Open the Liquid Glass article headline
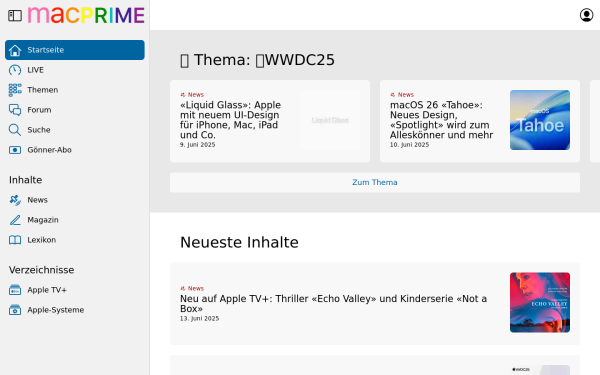Image resolution: width=600 pixels, height=375 pixels. pyautogui.click(x=231, y=120)
